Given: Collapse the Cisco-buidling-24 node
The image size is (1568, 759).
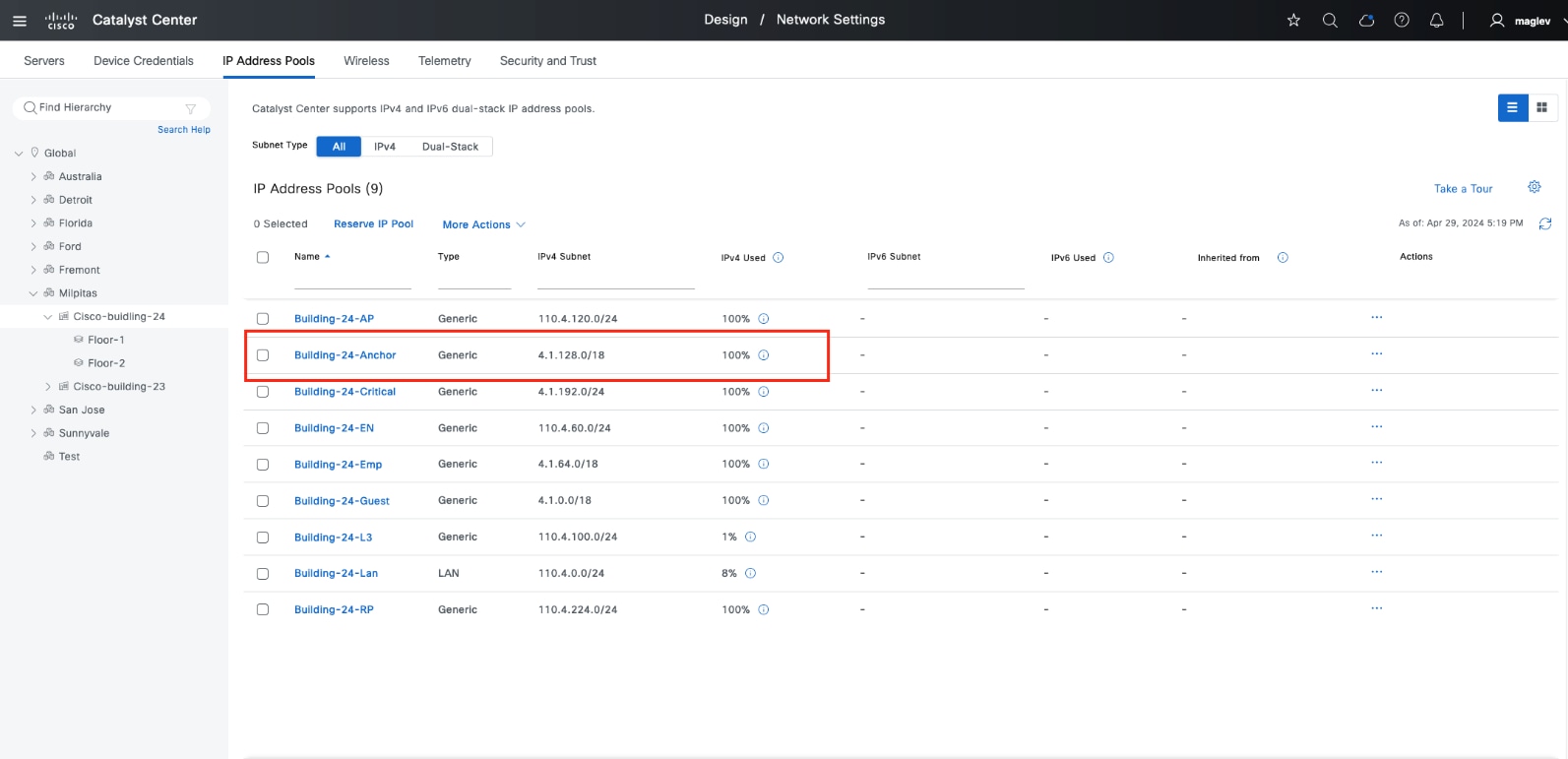Looking at the screenshot, I should coord(48,317).
